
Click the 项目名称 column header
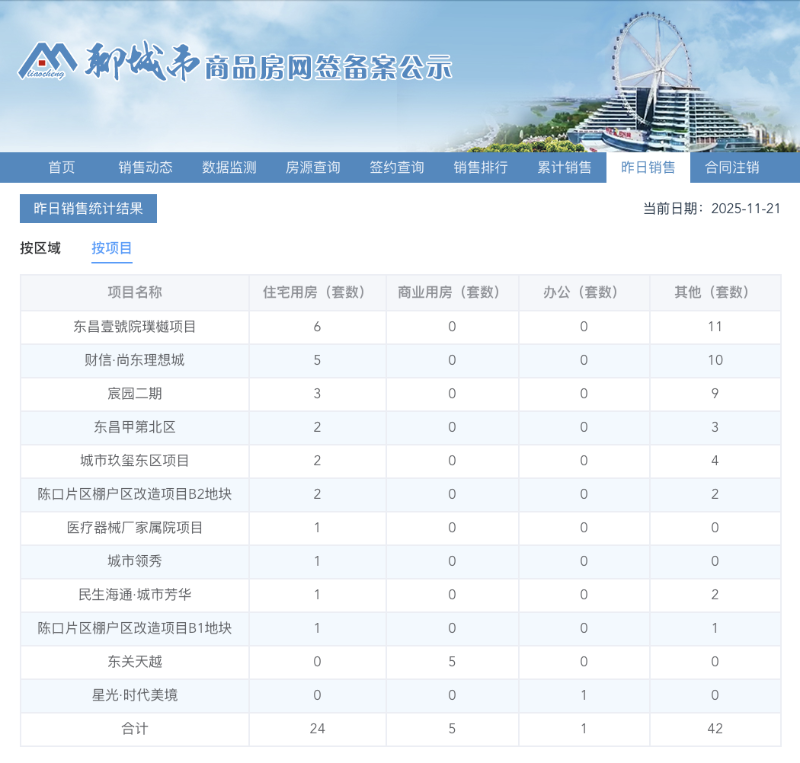pos(135,293)
